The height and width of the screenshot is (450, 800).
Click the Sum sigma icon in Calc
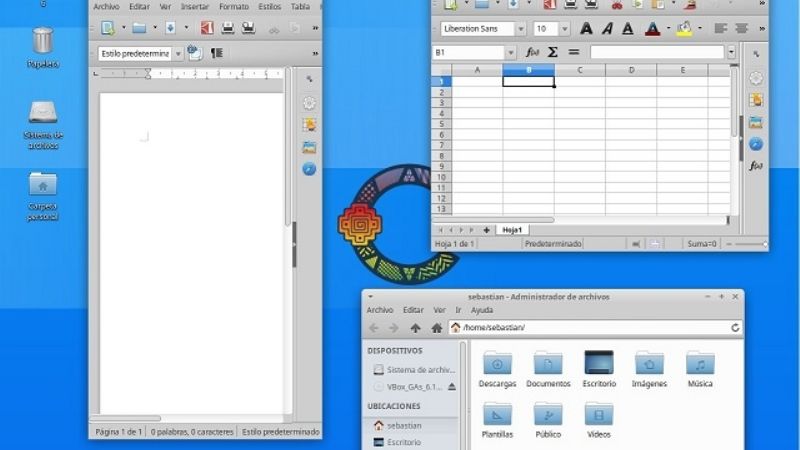553,52
